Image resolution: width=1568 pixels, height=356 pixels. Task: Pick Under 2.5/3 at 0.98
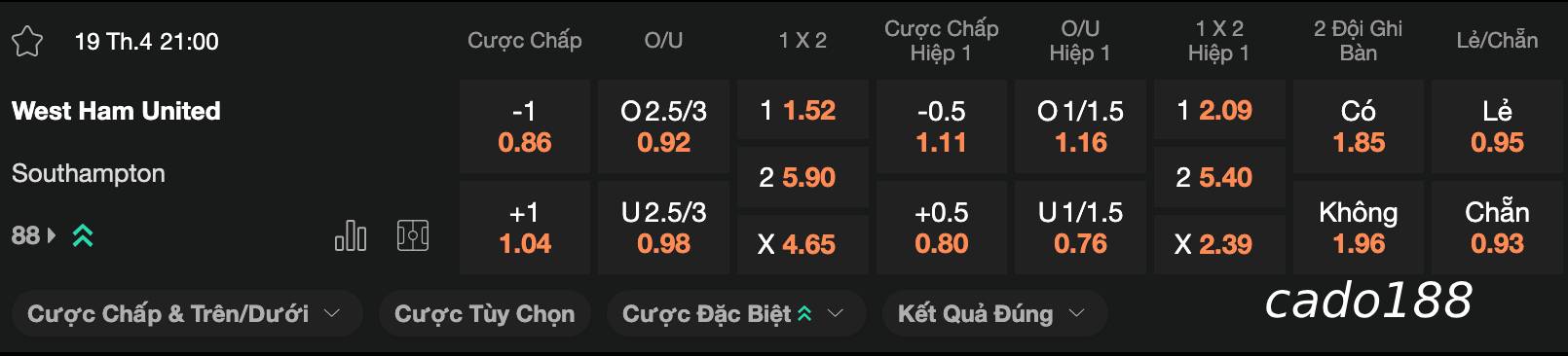663,228
